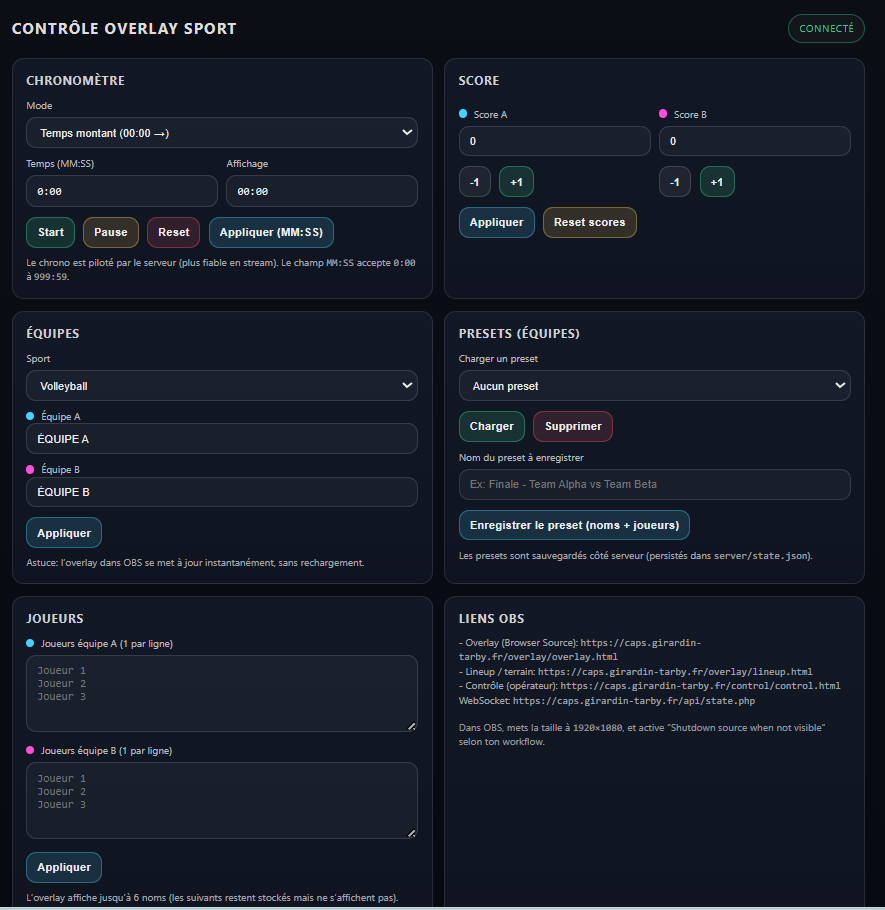885x910 pixels.
Task: Decrease Score B by one
Action: pyautogui.click(x=674, y=182)
